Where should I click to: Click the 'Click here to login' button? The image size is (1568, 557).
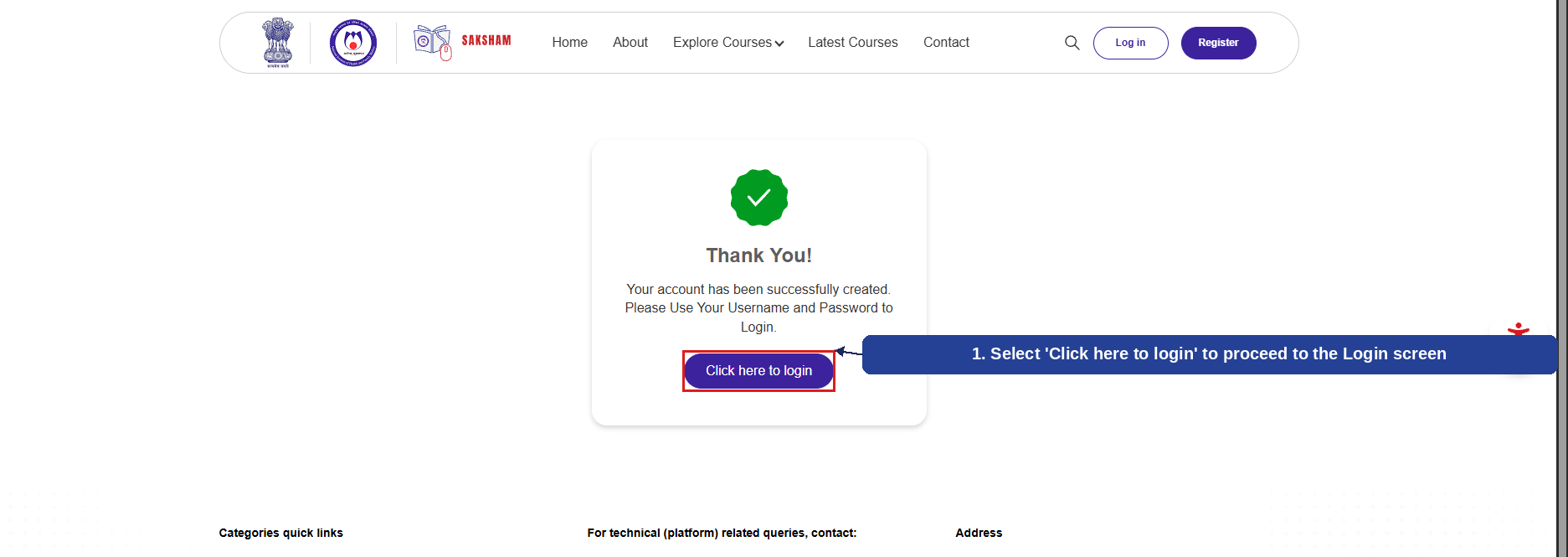pos(758,371)
